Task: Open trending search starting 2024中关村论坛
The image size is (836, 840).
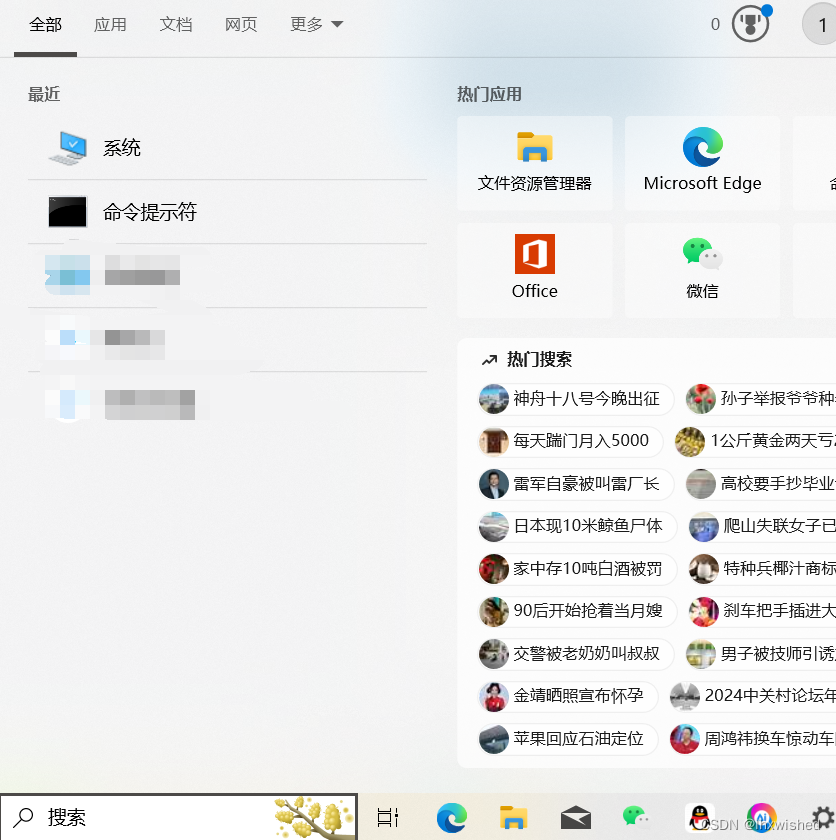Action: (752, 696)
